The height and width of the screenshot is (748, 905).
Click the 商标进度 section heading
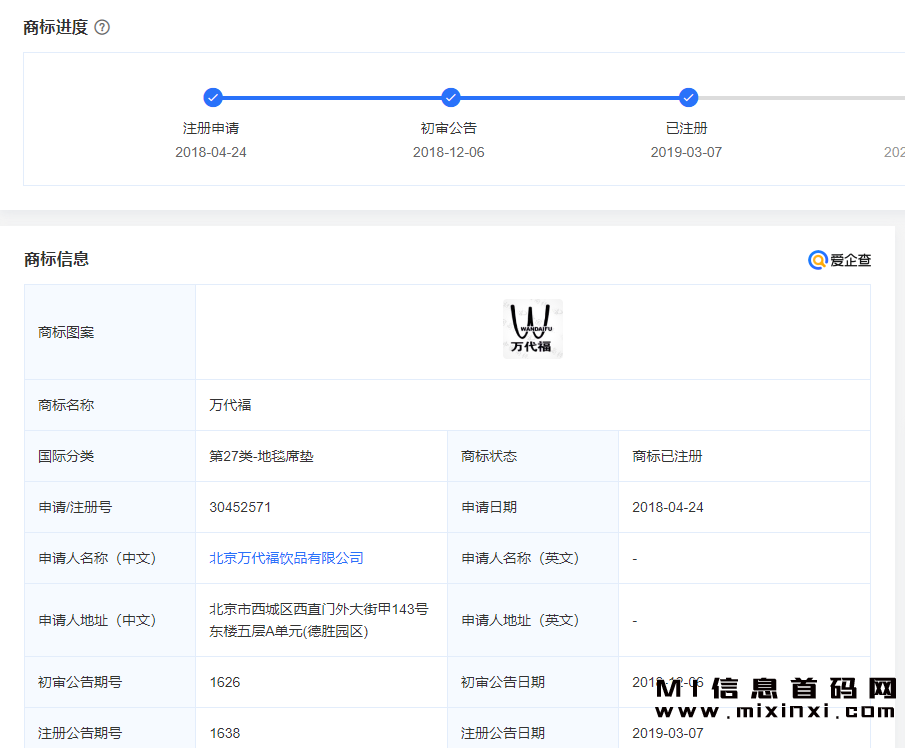tap(55, 27)
